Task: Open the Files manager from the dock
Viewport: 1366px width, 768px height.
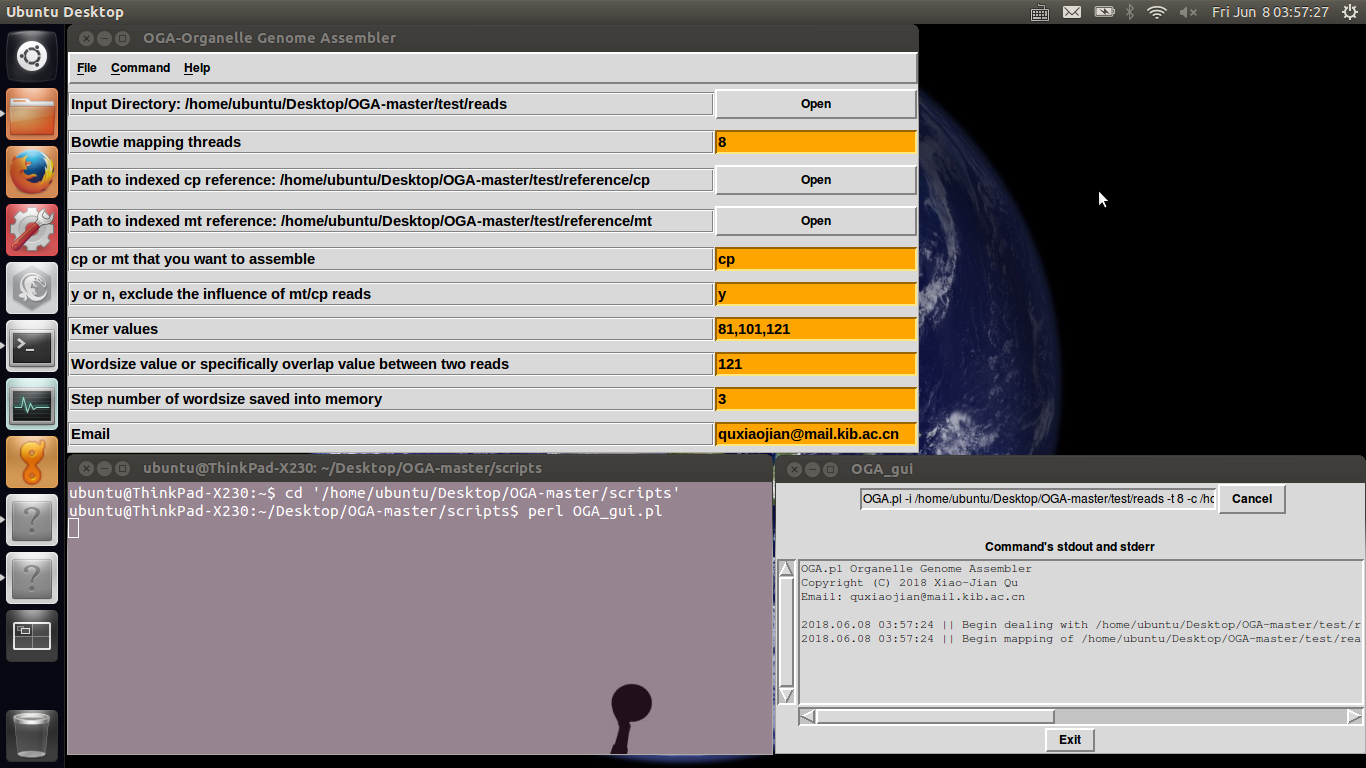Action: click(x=32, y=114)
